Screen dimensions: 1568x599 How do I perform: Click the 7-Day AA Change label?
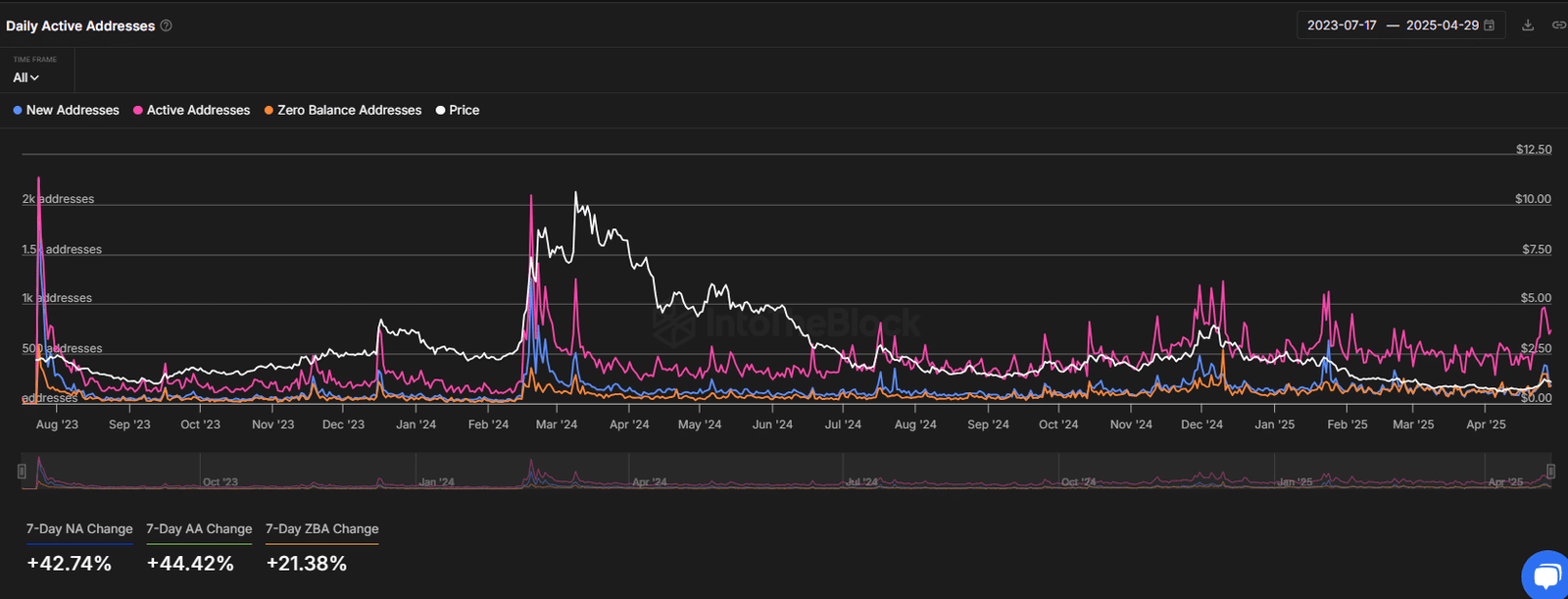[x=199, y=529]
